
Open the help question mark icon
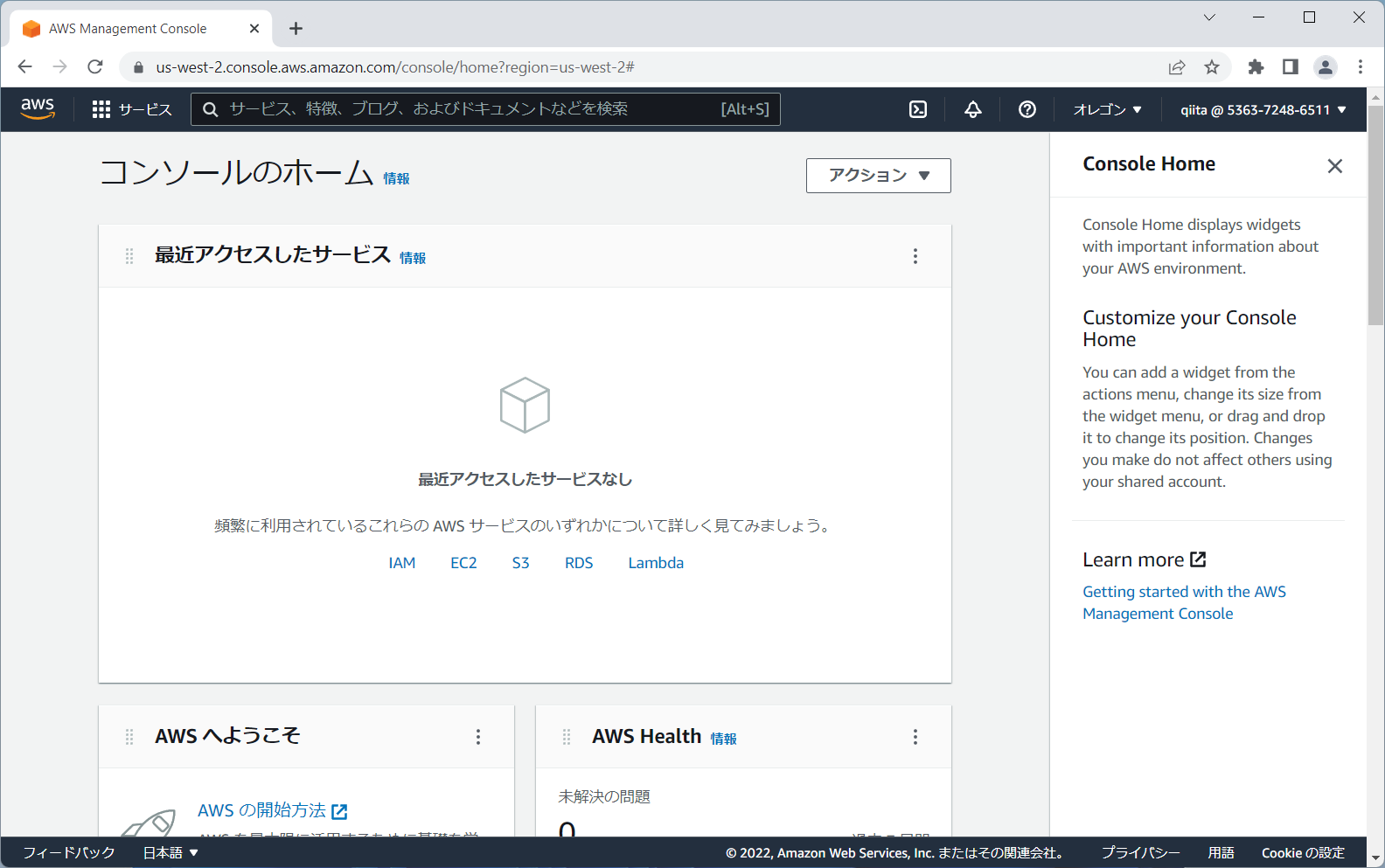coord(1027,109)
